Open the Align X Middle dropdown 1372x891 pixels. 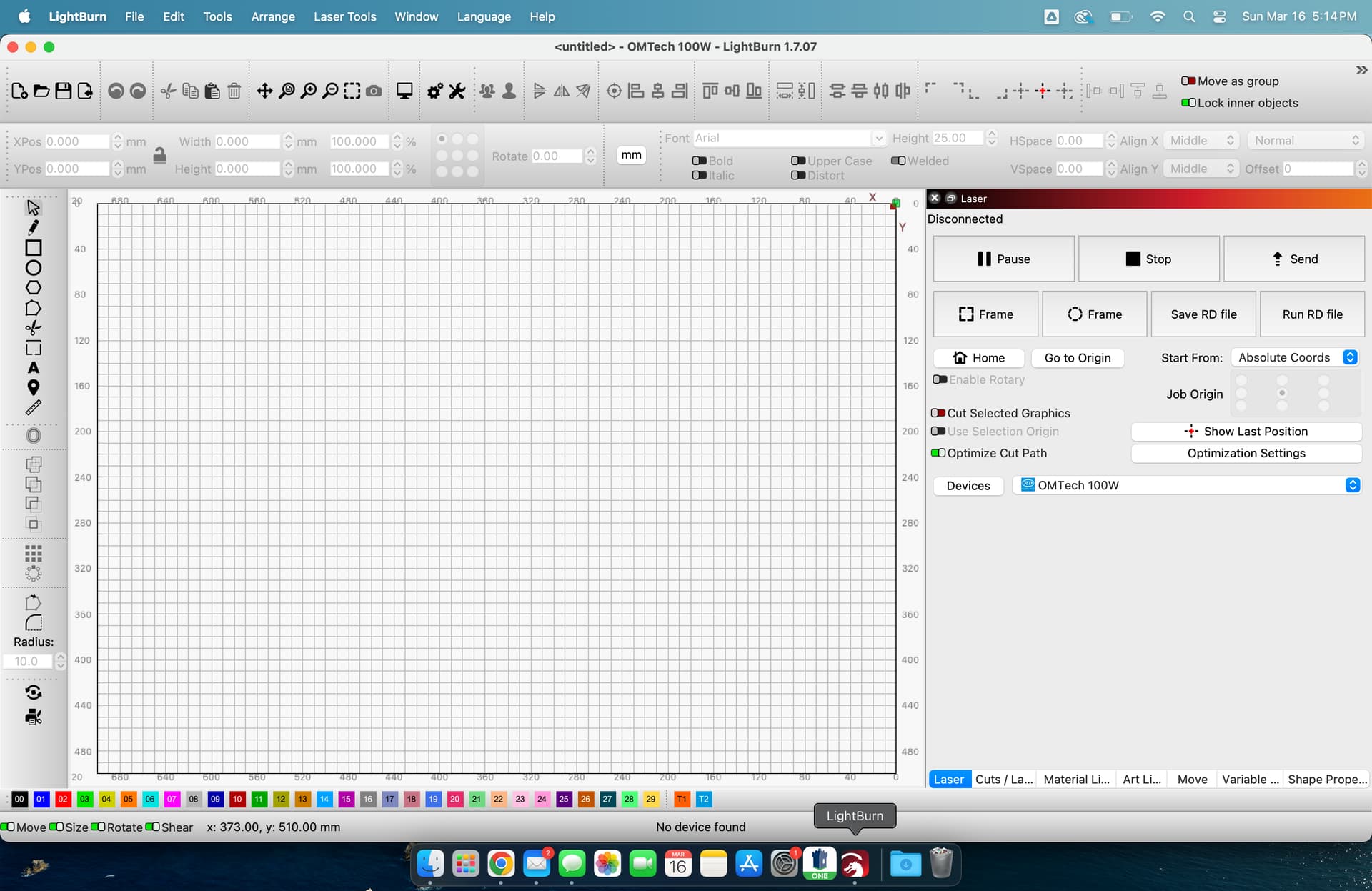1200,141
